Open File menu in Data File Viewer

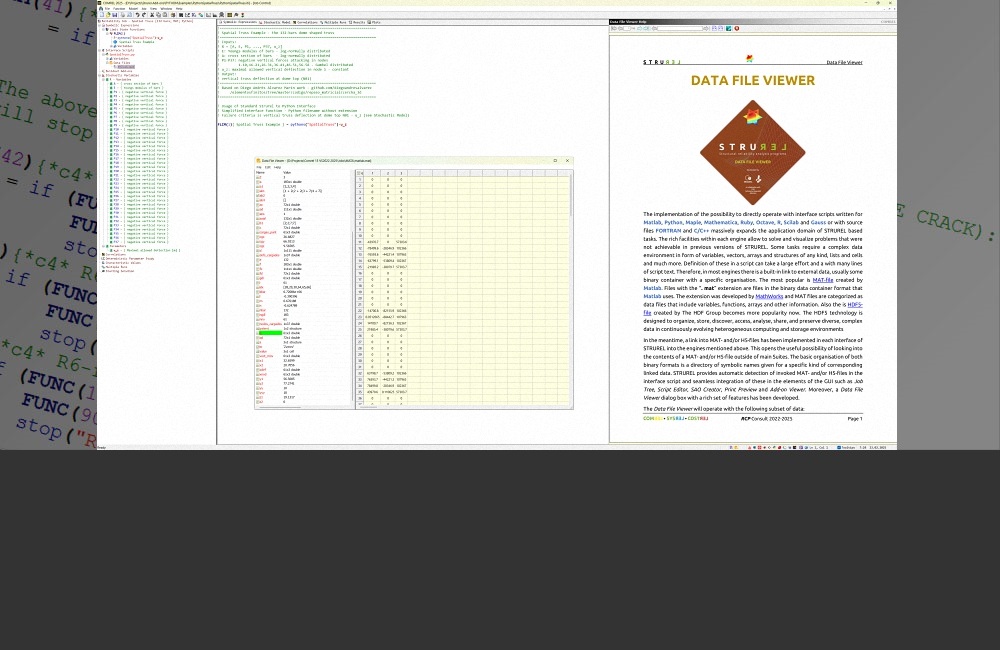click(x=258, y=167)
